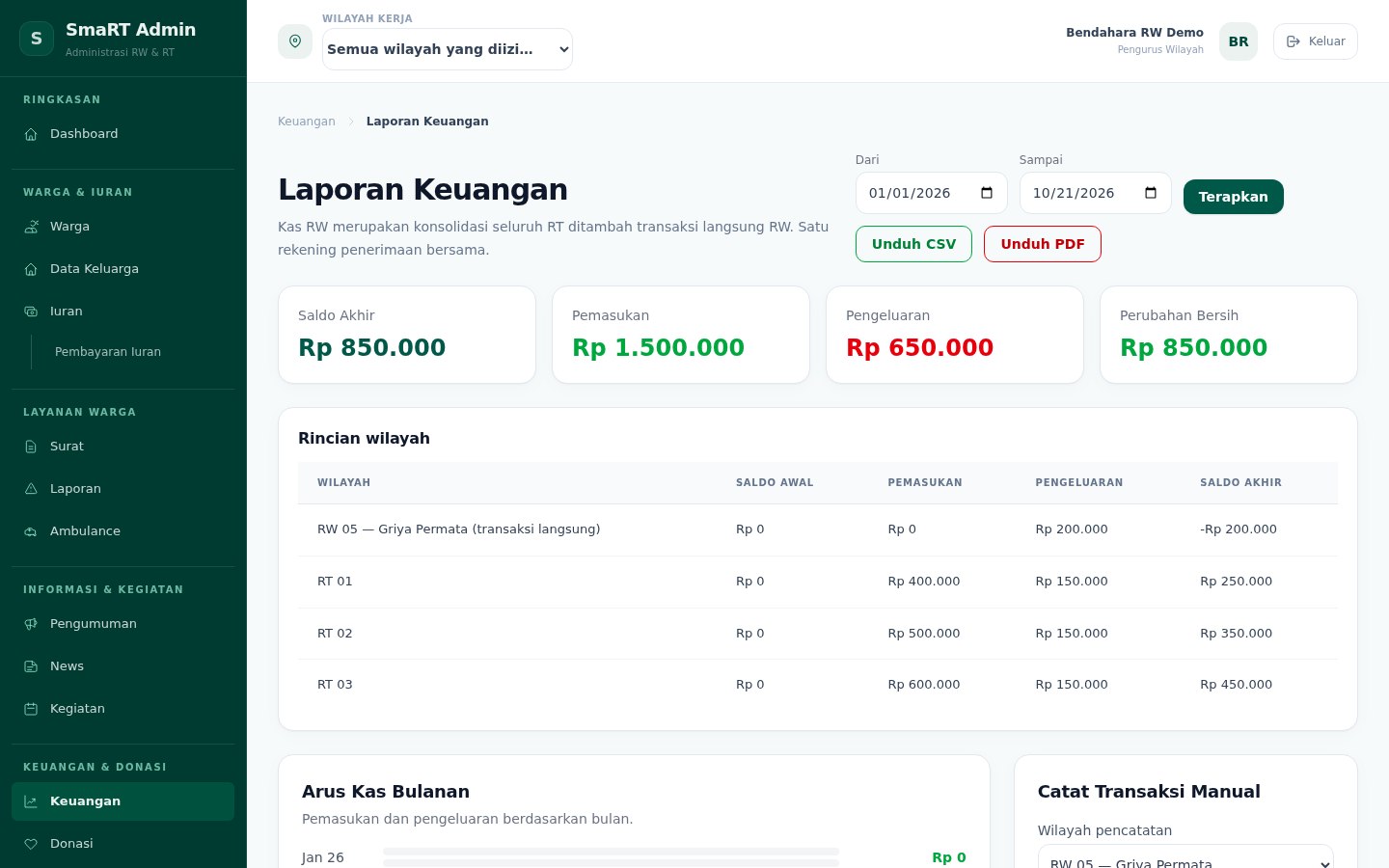Open the calendar picker for Dari date
Viewport: 1389px width, 868px height.
(x=987, y=193)
